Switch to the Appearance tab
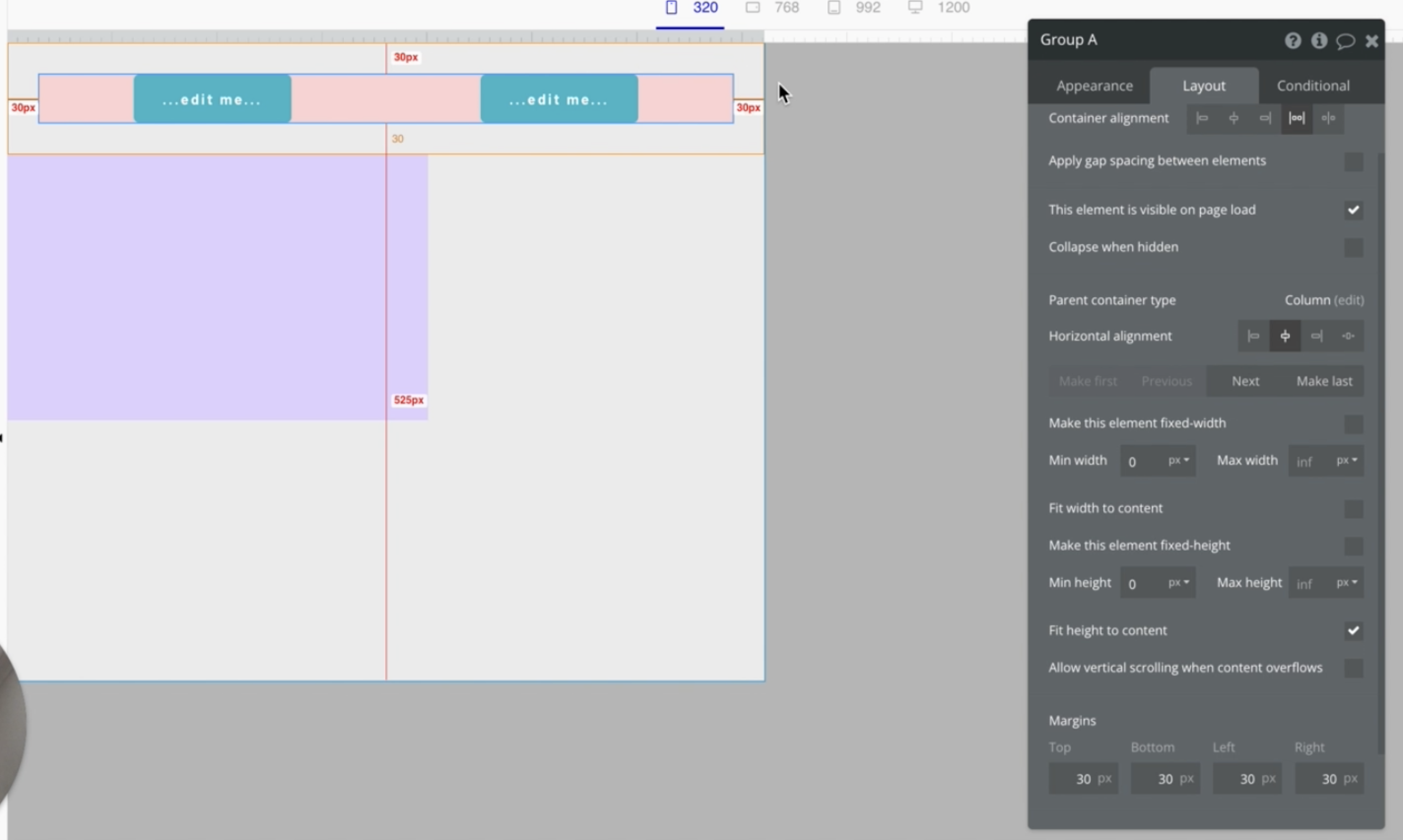Viewport: 1403px width, 840px height. (x=1094, y=86)
